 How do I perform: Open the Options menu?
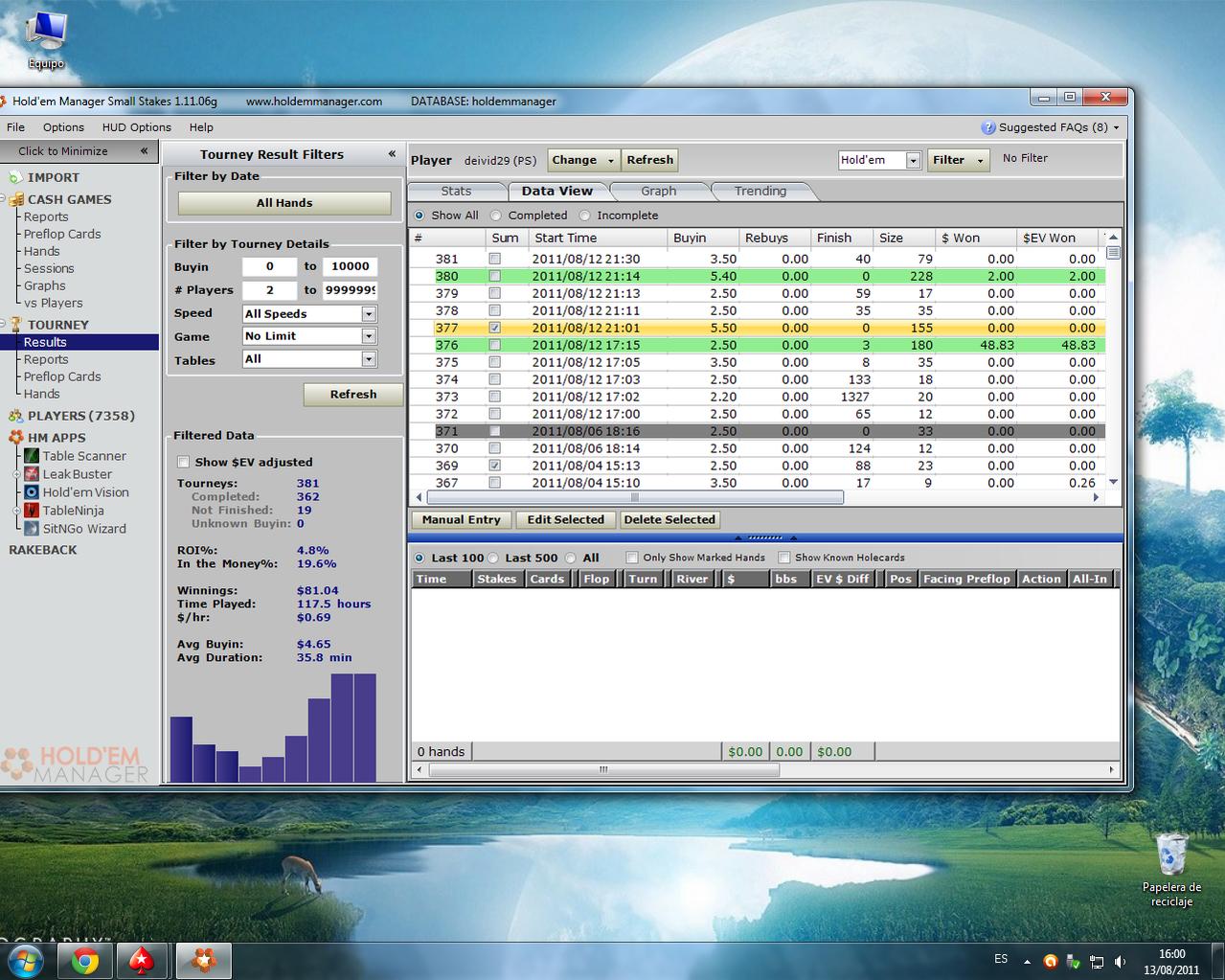tap(63, 127)
